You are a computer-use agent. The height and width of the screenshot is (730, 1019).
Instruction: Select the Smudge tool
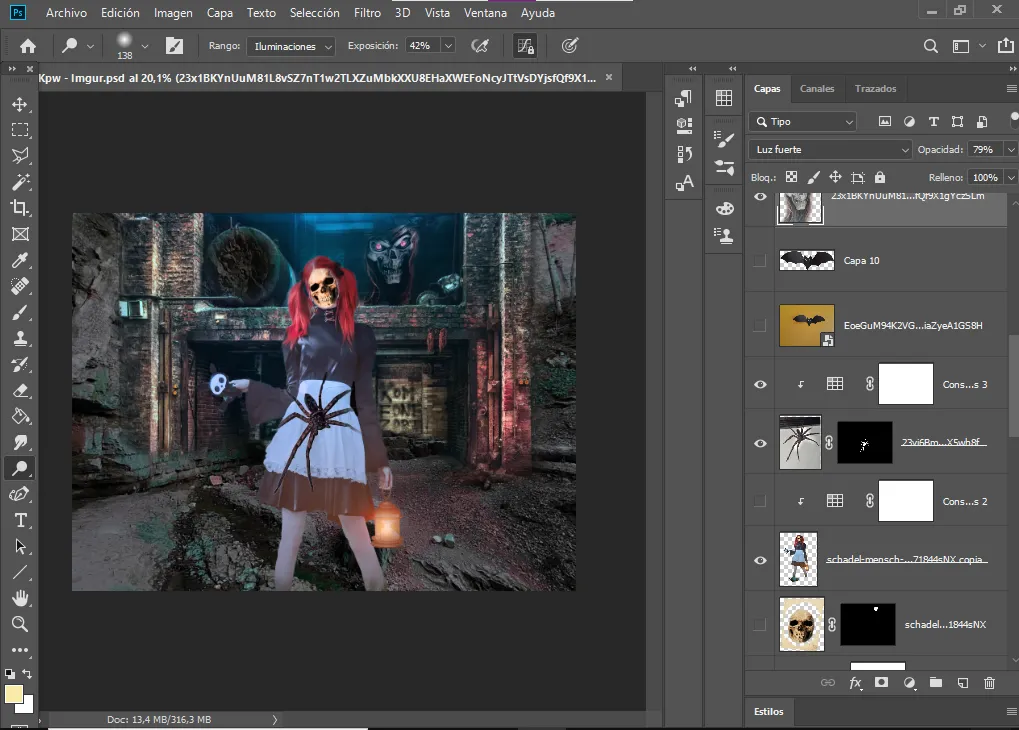pyautogui.click(x=19, y=443)
